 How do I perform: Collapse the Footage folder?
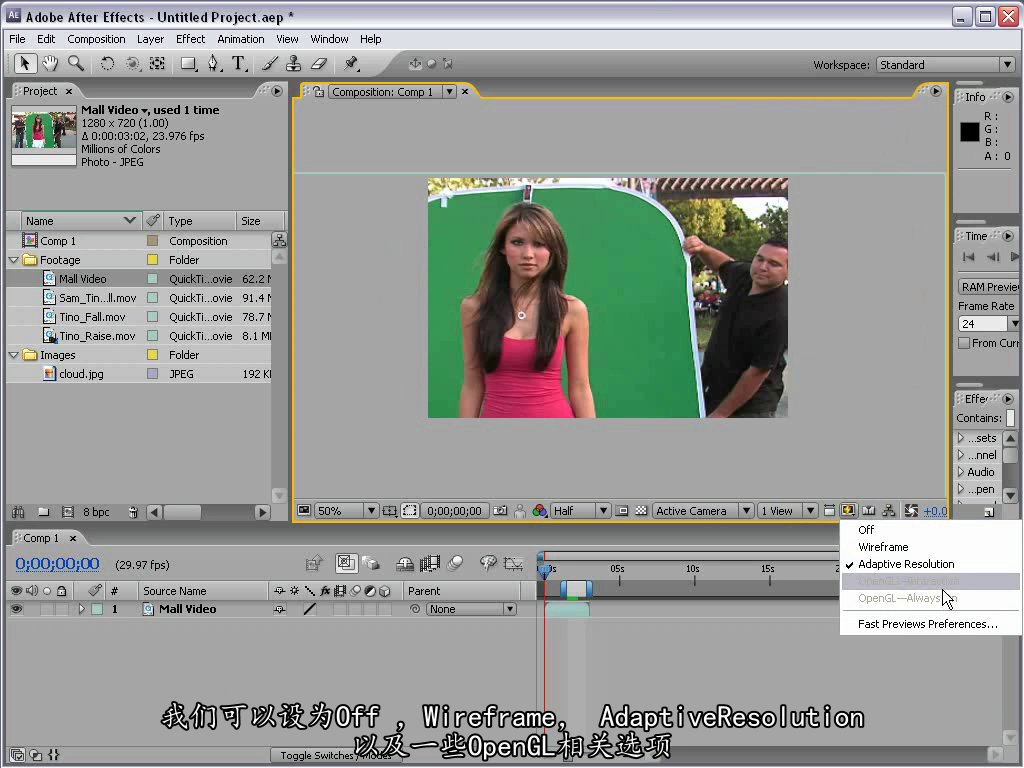coord(14,260)
